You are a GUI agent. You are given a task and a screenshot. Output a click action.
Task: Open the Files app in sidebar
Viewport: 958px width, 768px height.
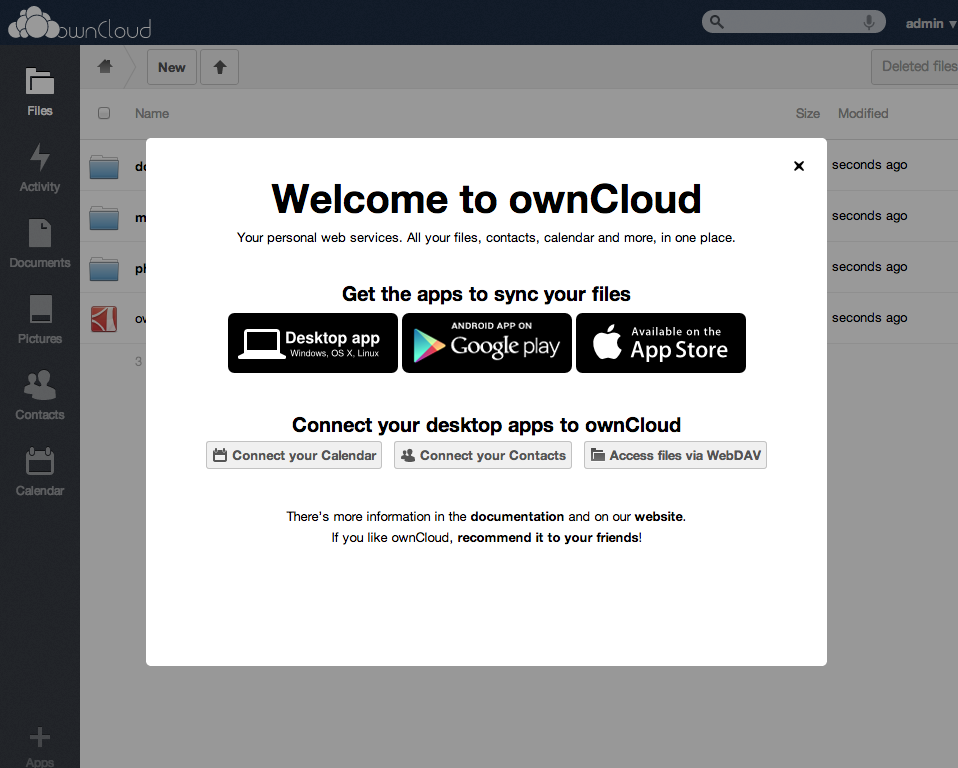point(40,92)
